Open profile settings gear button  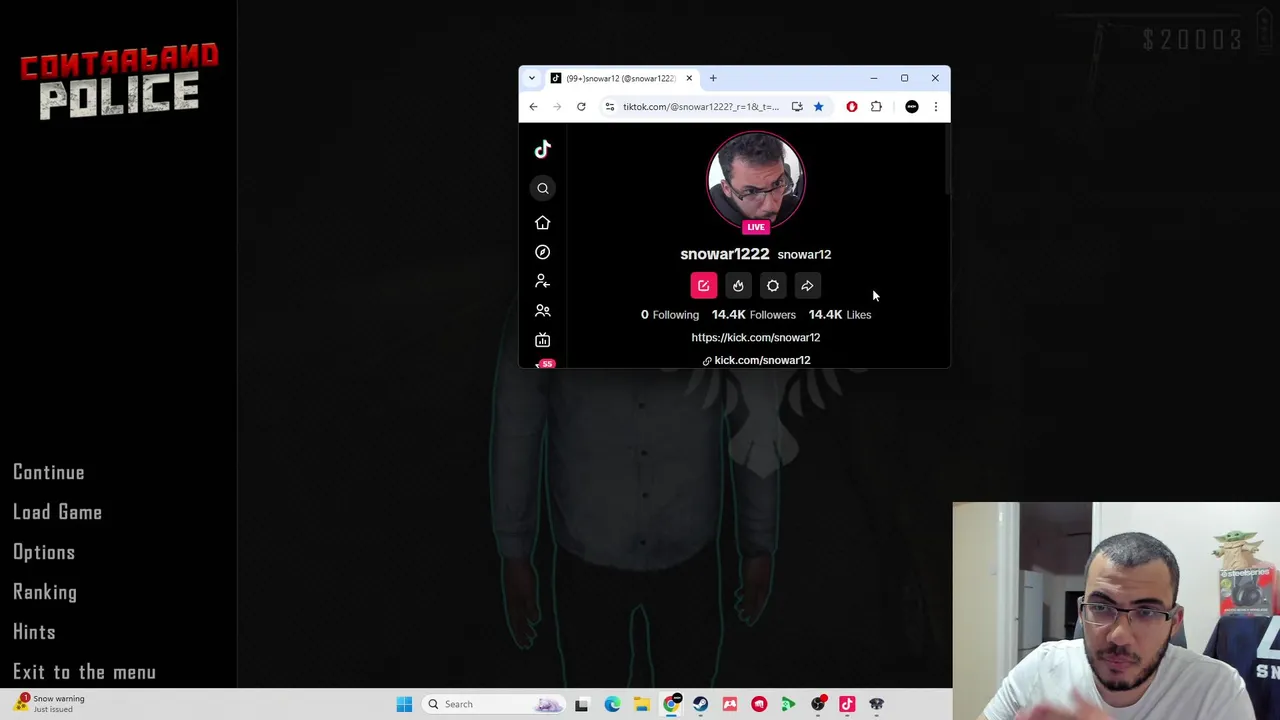[x=773, y=286]
